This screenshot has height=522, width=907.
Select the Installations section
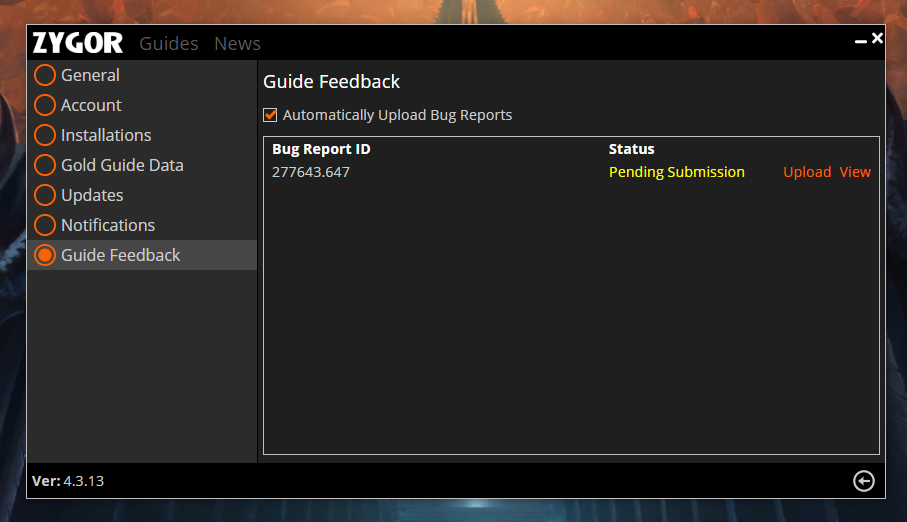pyautogui.click(x=142, y=135)
